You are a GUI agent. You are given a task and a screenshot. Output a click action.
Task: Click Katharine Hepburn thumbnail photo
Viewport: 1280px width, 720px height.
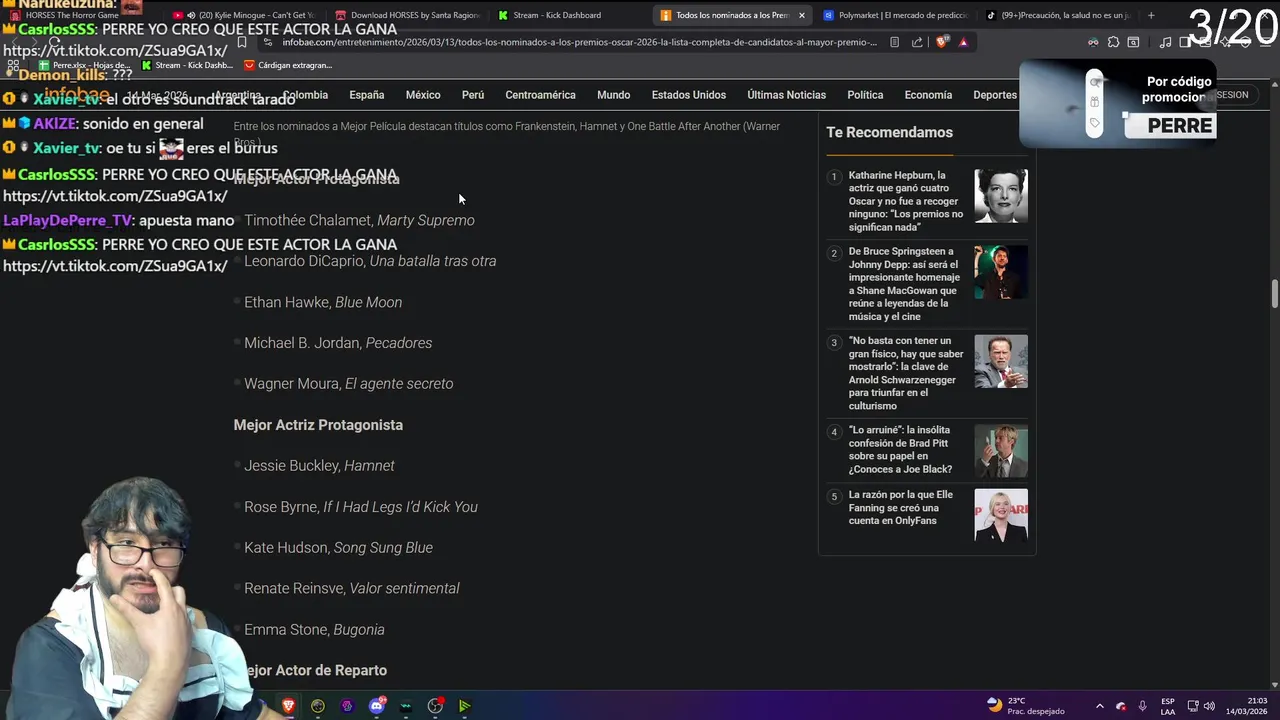[x=1001, y=196]
